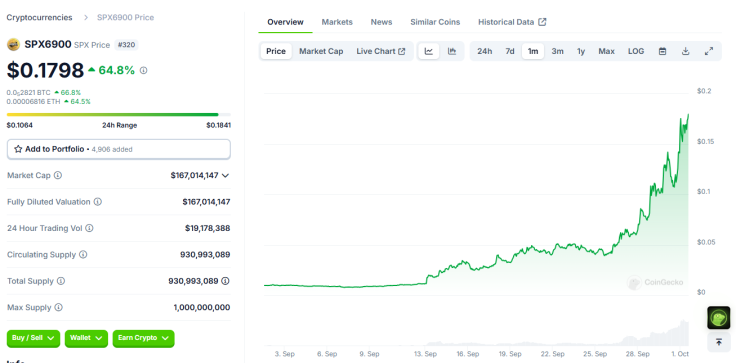Click the 24h Range progress bar

click(x=119, y=115)
